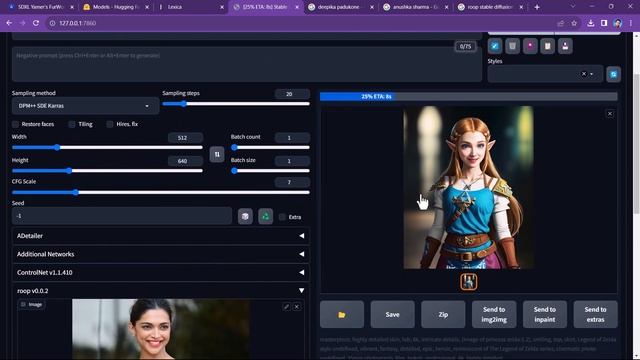Click the save style icon
640x360 pixels.
[x=565, y=46]
